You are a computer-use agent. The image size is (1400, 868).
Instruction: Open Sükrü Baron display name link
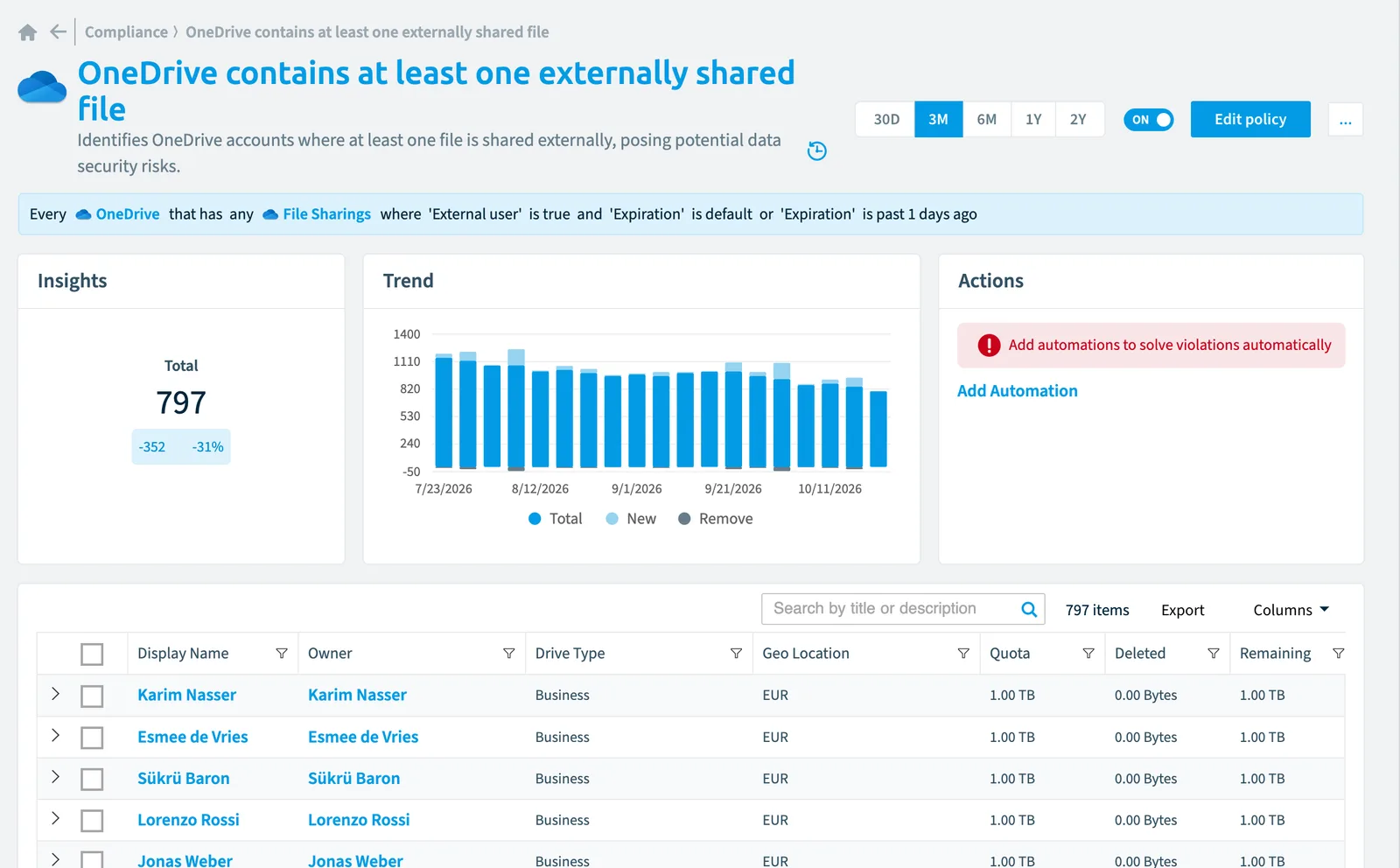[183, 778]
